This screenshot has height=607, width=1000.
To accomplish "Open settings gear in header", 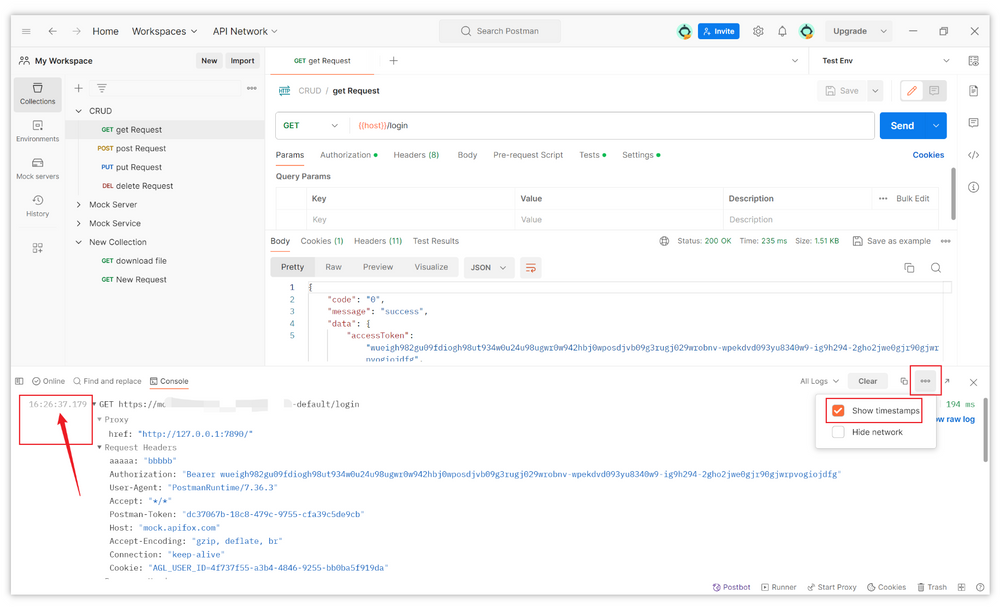I will coord(758,31).
